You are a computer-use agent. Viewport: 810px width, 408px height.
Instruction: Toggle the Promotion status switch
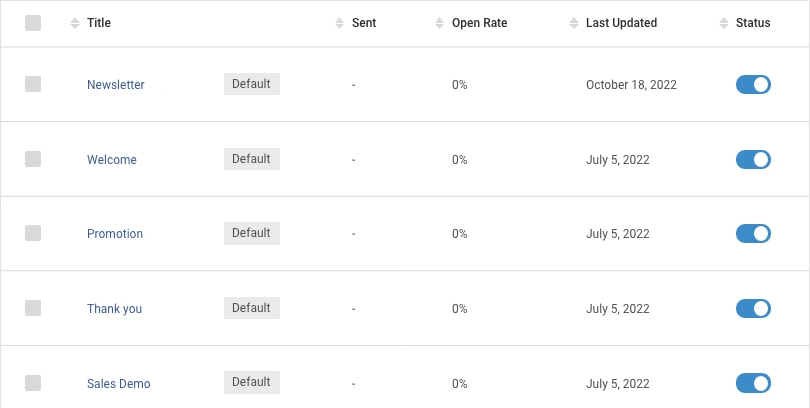tap(753, 233)
